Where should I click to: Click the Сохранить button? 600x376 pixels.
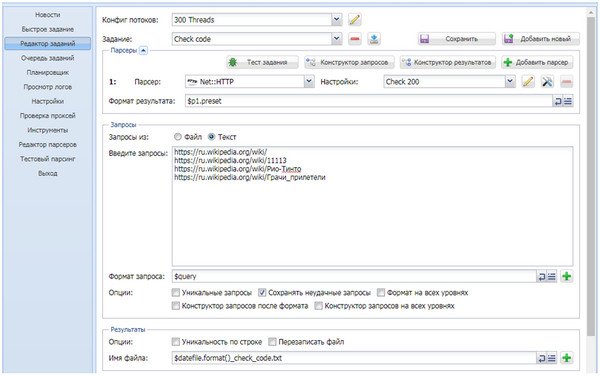tap(457, 39)
